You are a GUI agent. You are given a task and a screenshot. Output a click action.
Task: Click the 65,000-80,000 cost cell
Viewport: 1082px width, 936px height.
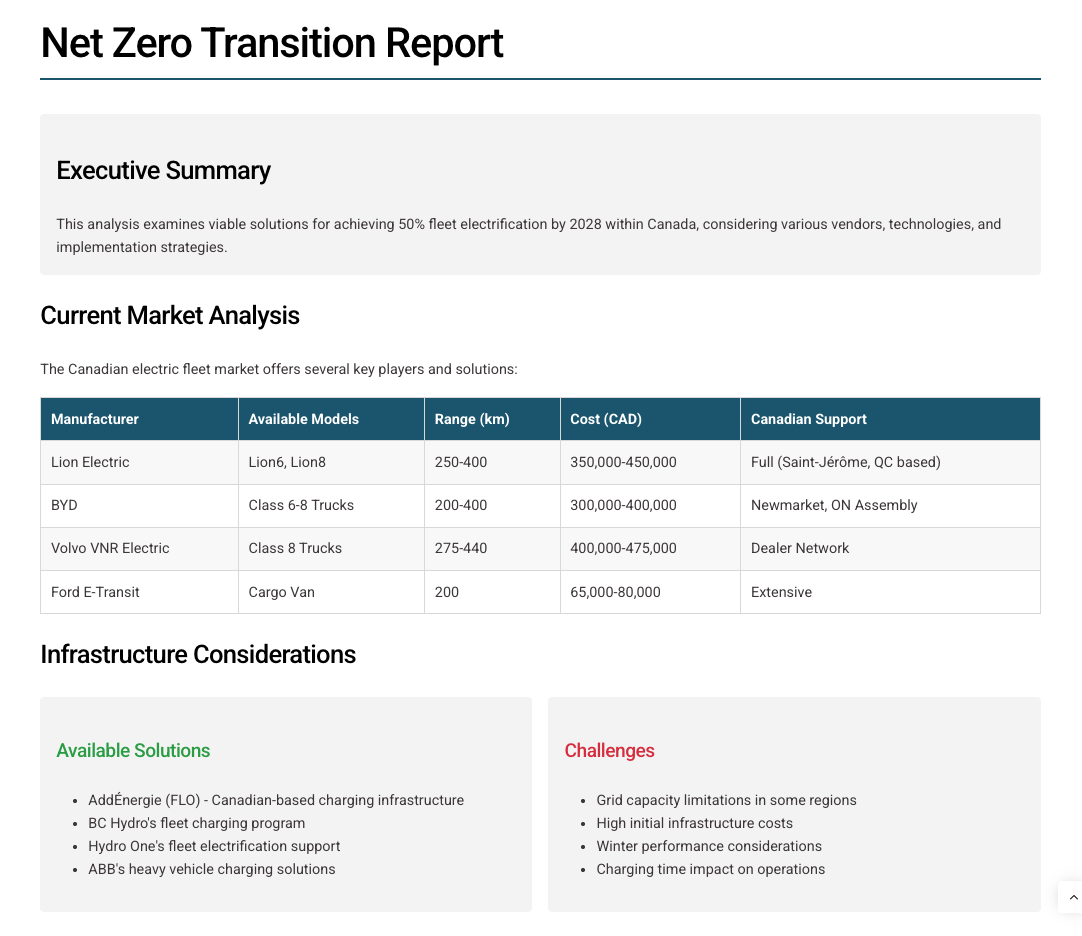(x=650, y=592)
